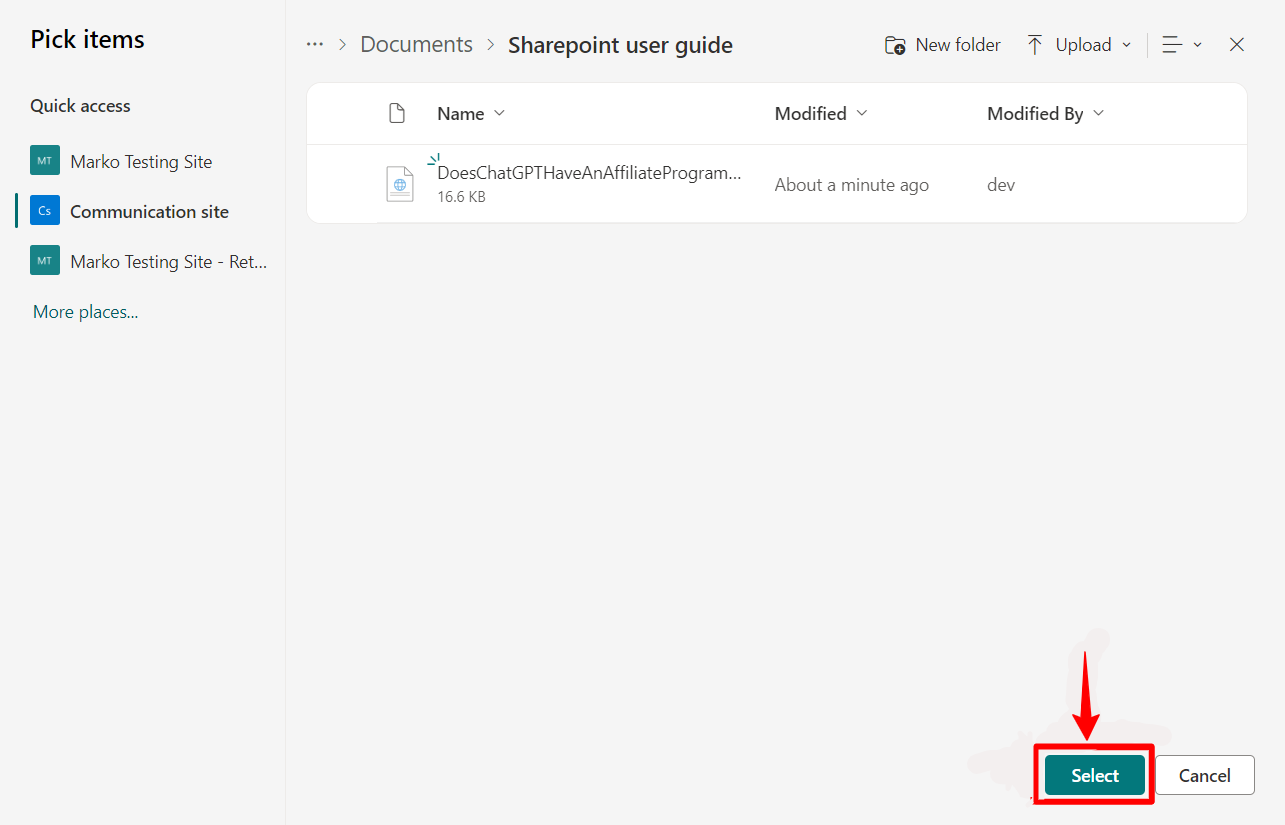Close the Pick items dialog
The image size is (1285, 825).
1237,45
